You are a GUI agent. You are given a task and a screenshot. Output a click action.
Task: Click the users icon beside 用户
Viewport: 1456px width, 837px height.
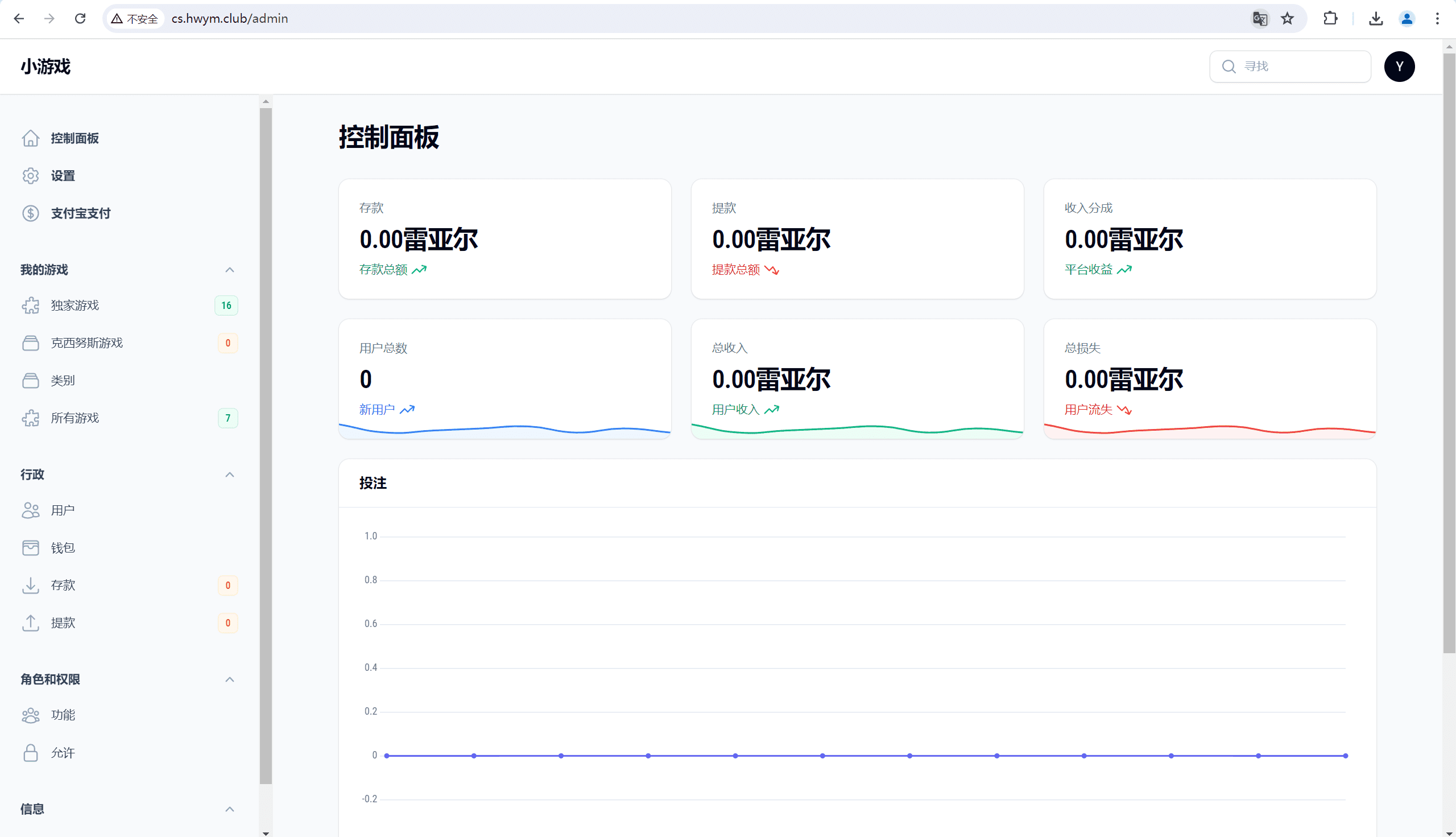pos(31,510)
